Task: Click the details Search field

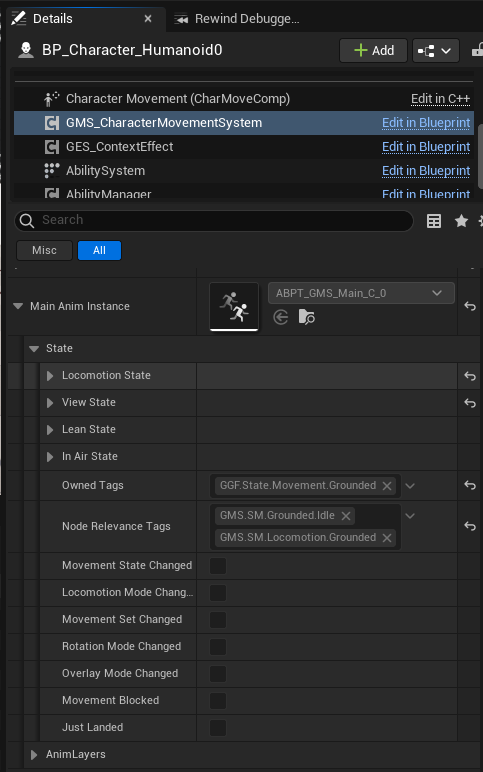Action: pos(214,221)
